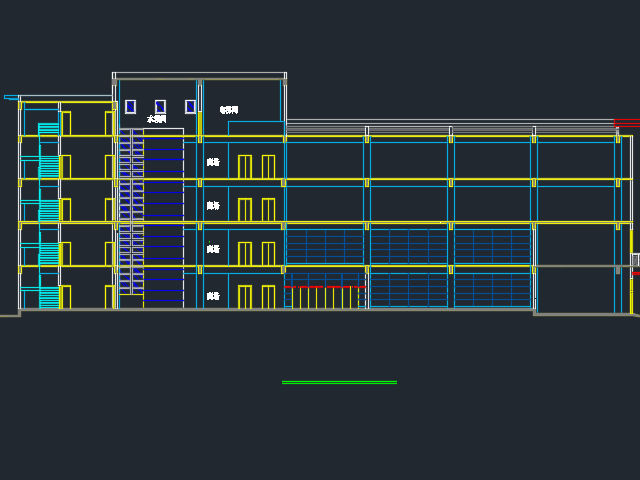Viewport: 640px width, 480px height.
Task: Click the room label right of rooftop windows
Action: pos(229,110)
